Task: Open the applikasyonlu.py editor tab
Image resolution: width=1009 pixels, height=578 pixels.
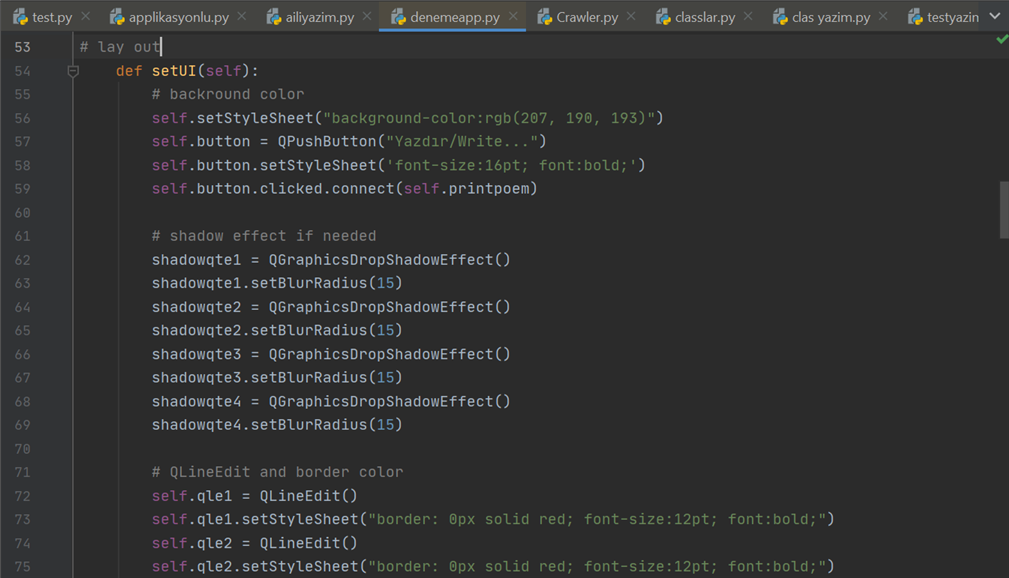Action: pyautogui.click(x=178, y=17)
